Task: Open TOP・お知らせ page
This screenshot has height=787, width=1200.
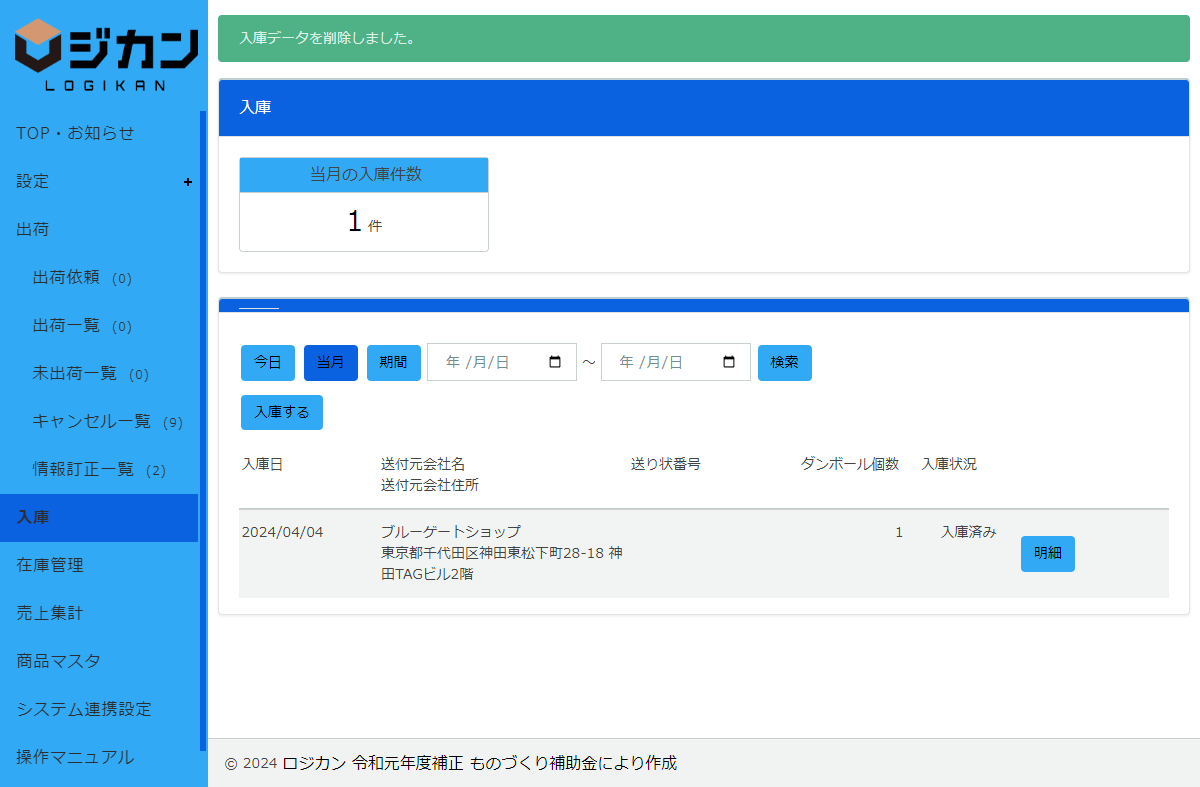Action: 75,133
